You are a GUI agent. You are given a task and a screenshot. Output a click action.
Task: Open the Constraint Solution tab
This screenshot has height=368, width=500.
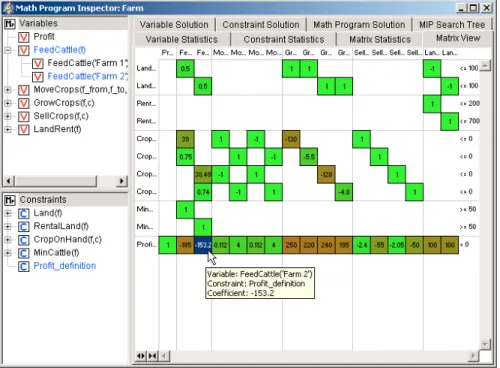(x=261, y=25)
